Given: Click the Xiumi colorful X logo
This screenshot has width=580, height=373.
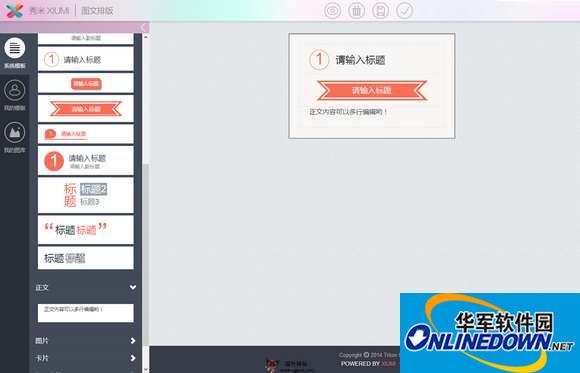Looking at the screenshot, I should coord(14,10).
